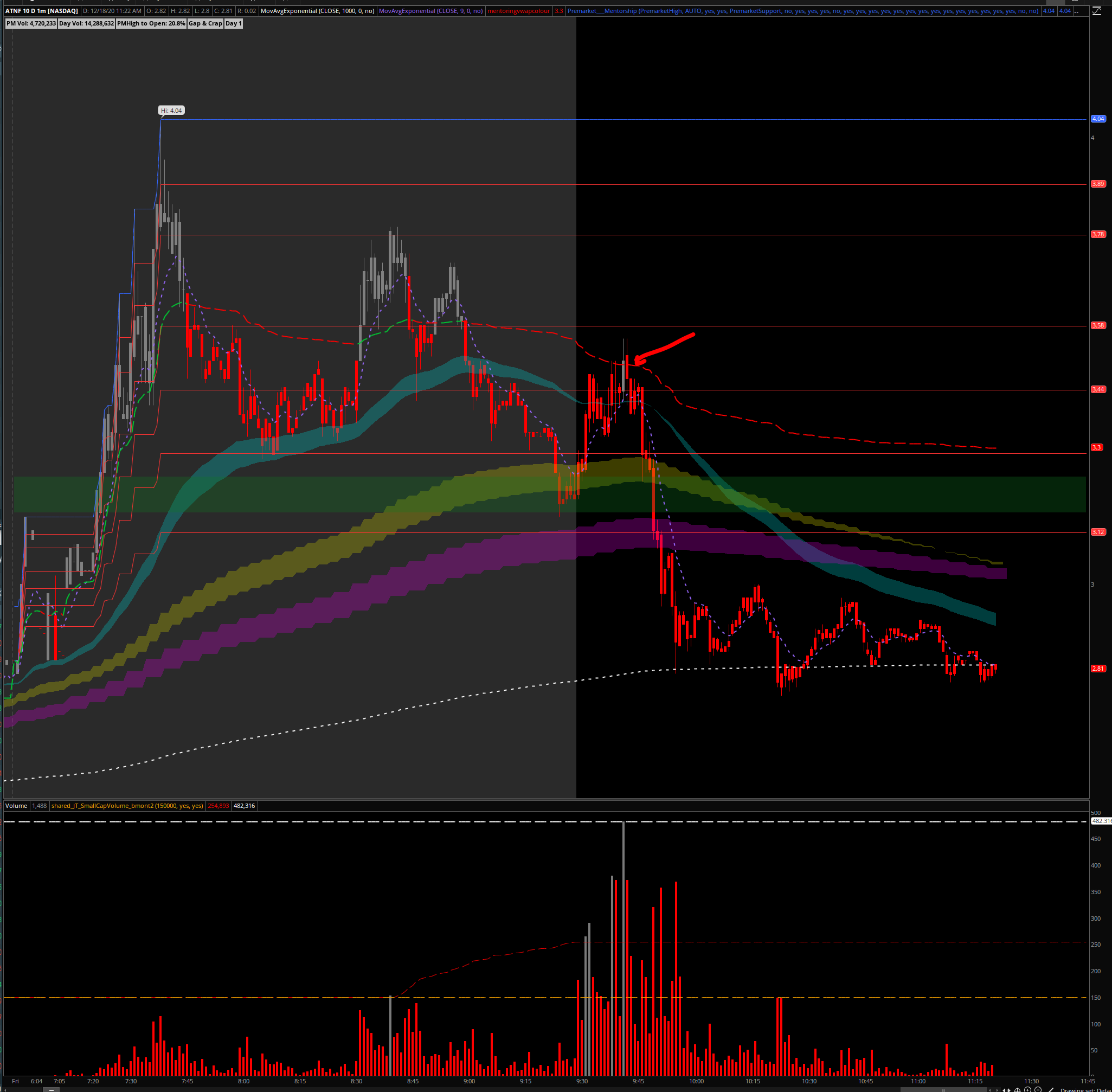
Task: Click the 4.04 blue price level bubble
Action: 1098,119
